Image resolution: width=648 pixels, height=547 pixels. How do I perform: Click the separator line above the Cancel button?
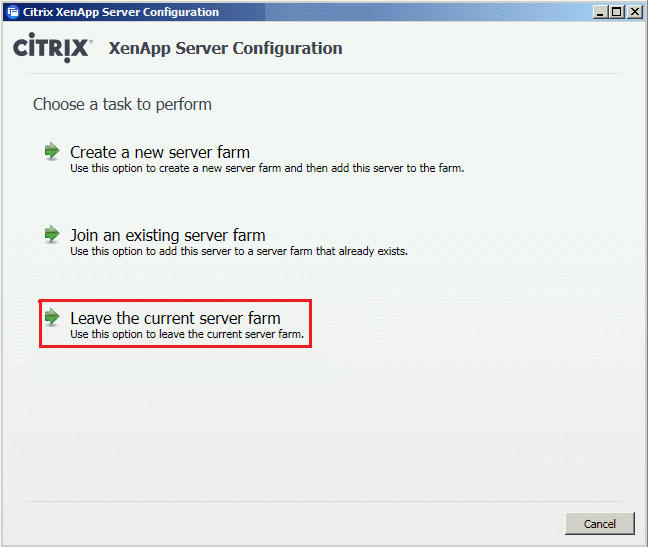coord(322,502)
